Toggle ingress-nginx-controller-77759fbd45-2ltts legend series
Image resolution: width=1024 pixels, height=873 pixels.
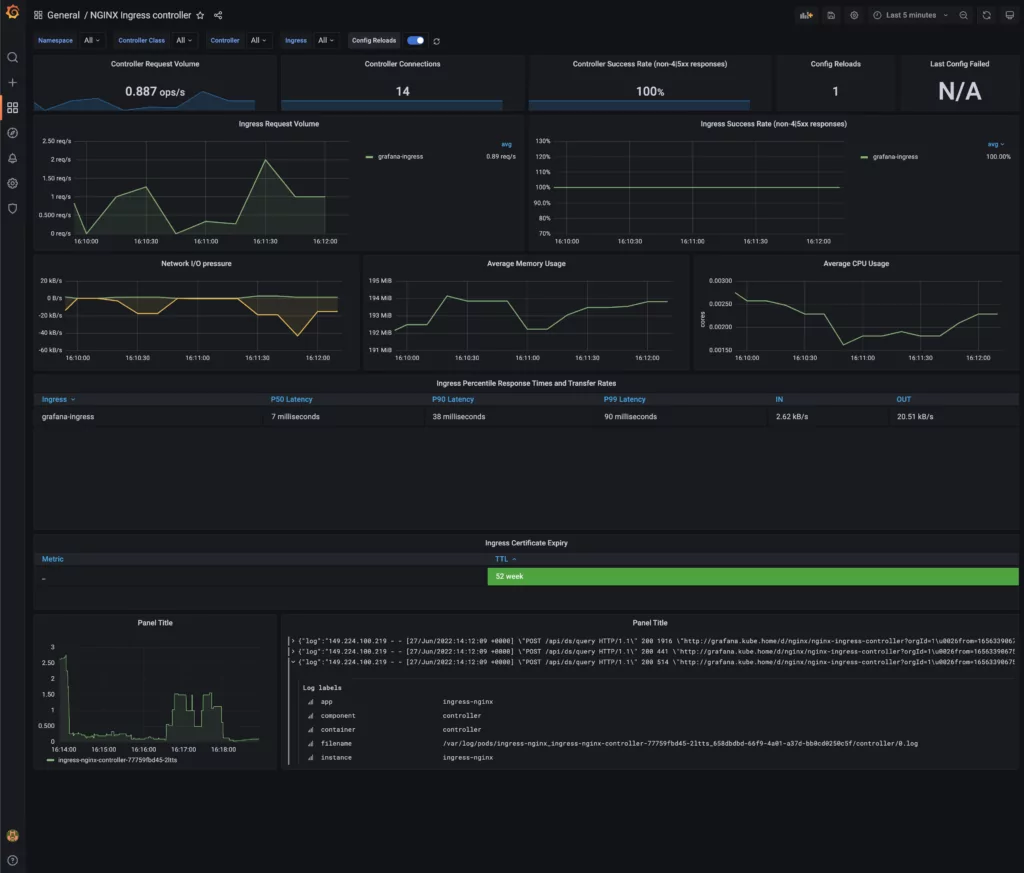click(x=118, y=760)
